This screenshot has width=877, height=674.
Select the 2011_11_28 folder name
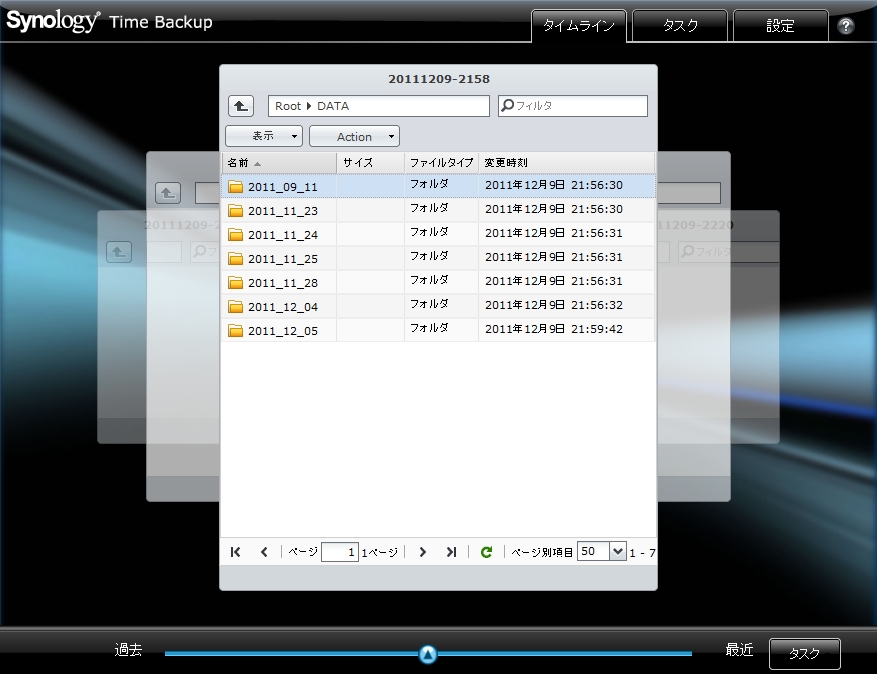point(282,283)
